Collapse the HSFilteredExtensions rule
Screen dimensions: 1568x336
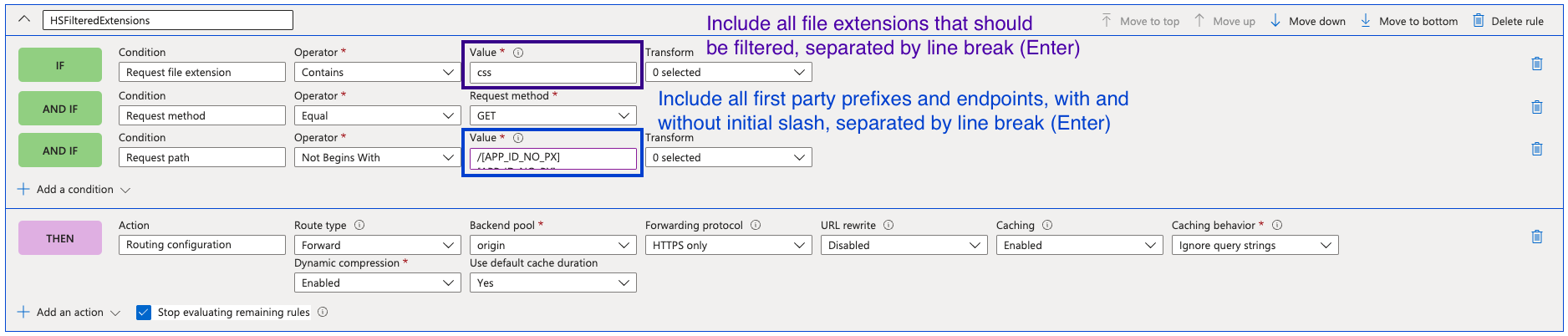24,19
